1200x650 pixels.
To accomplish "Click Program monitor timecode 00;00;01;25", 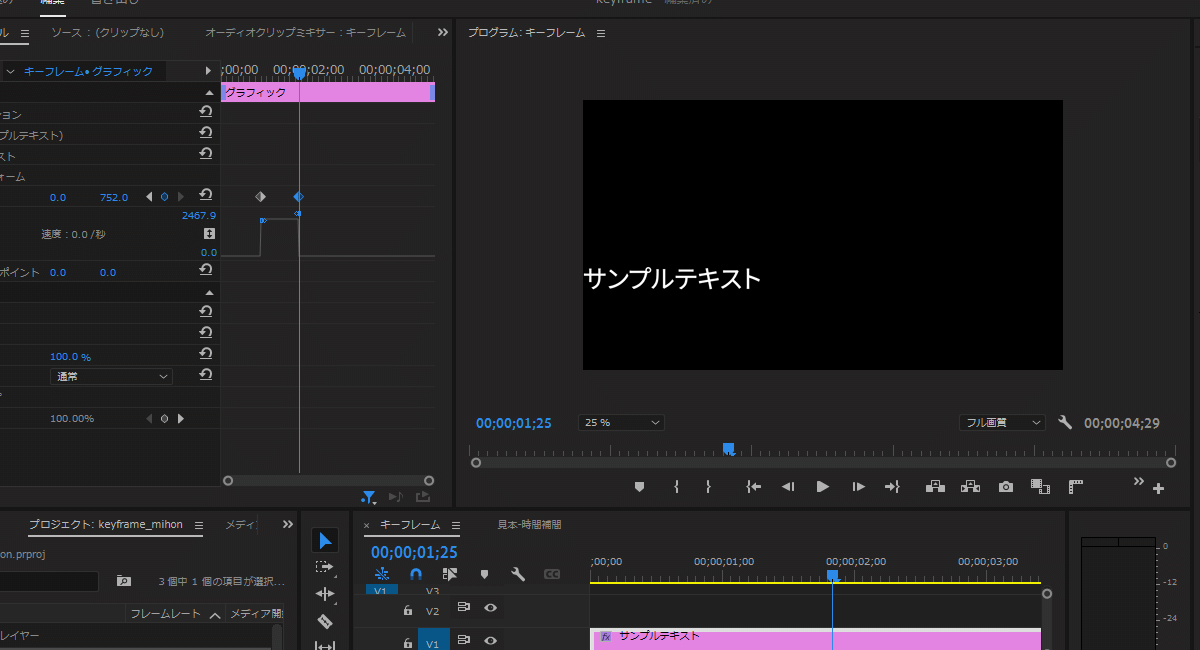I will [514, 423].
